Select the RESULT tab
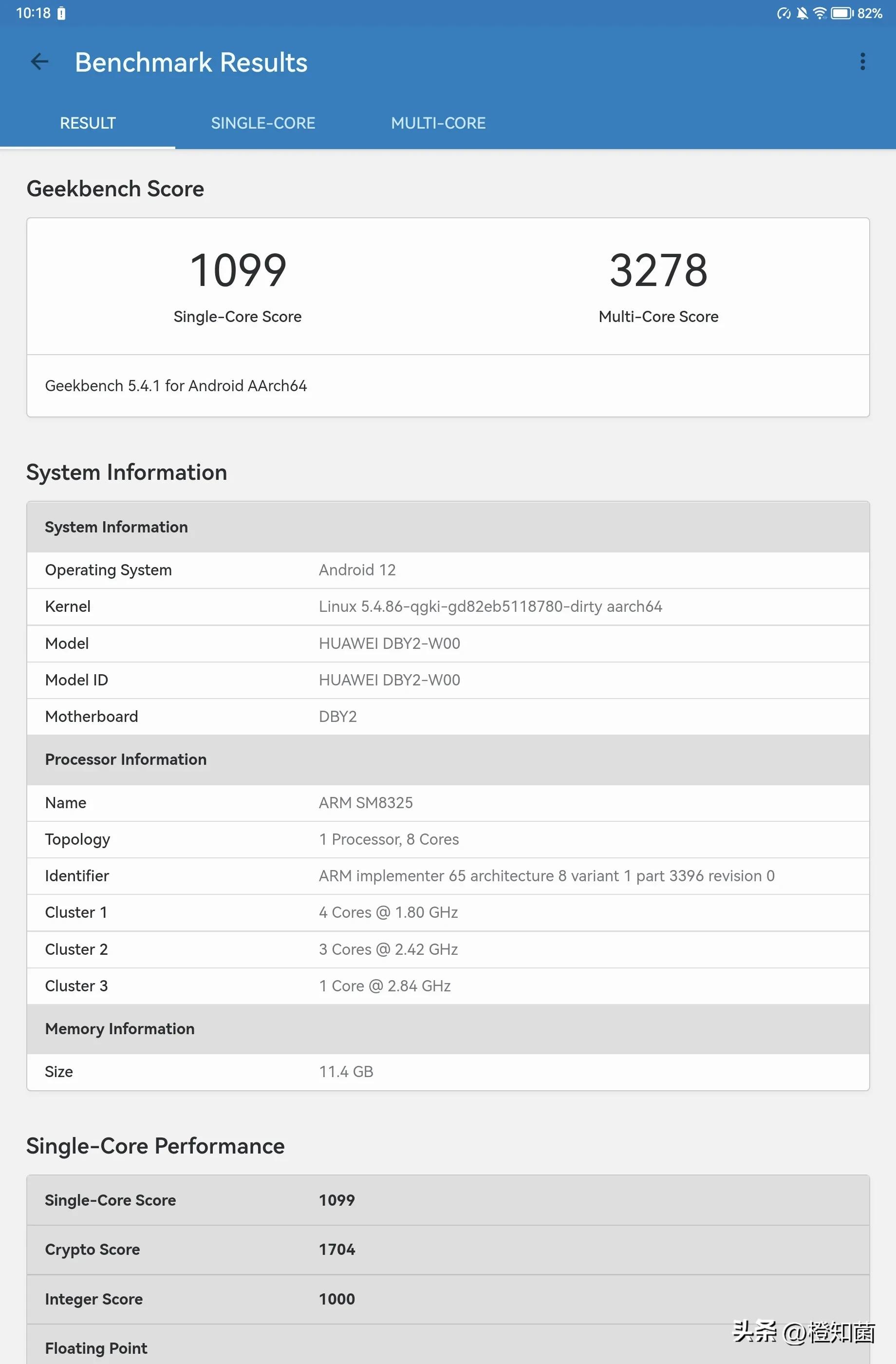Viewport: 896px width, 1364px height. click(x=88, y=123)
